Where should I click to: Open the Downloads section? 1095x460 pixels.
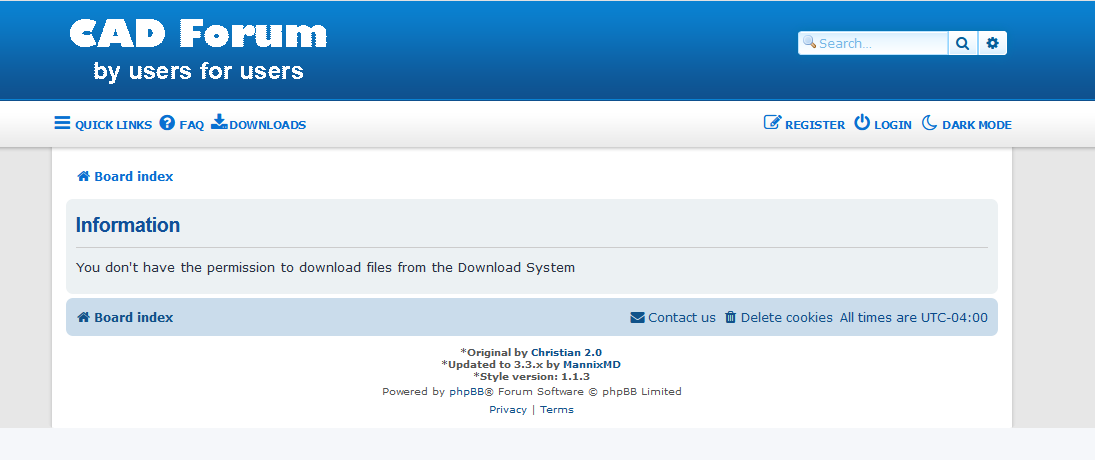267,125
